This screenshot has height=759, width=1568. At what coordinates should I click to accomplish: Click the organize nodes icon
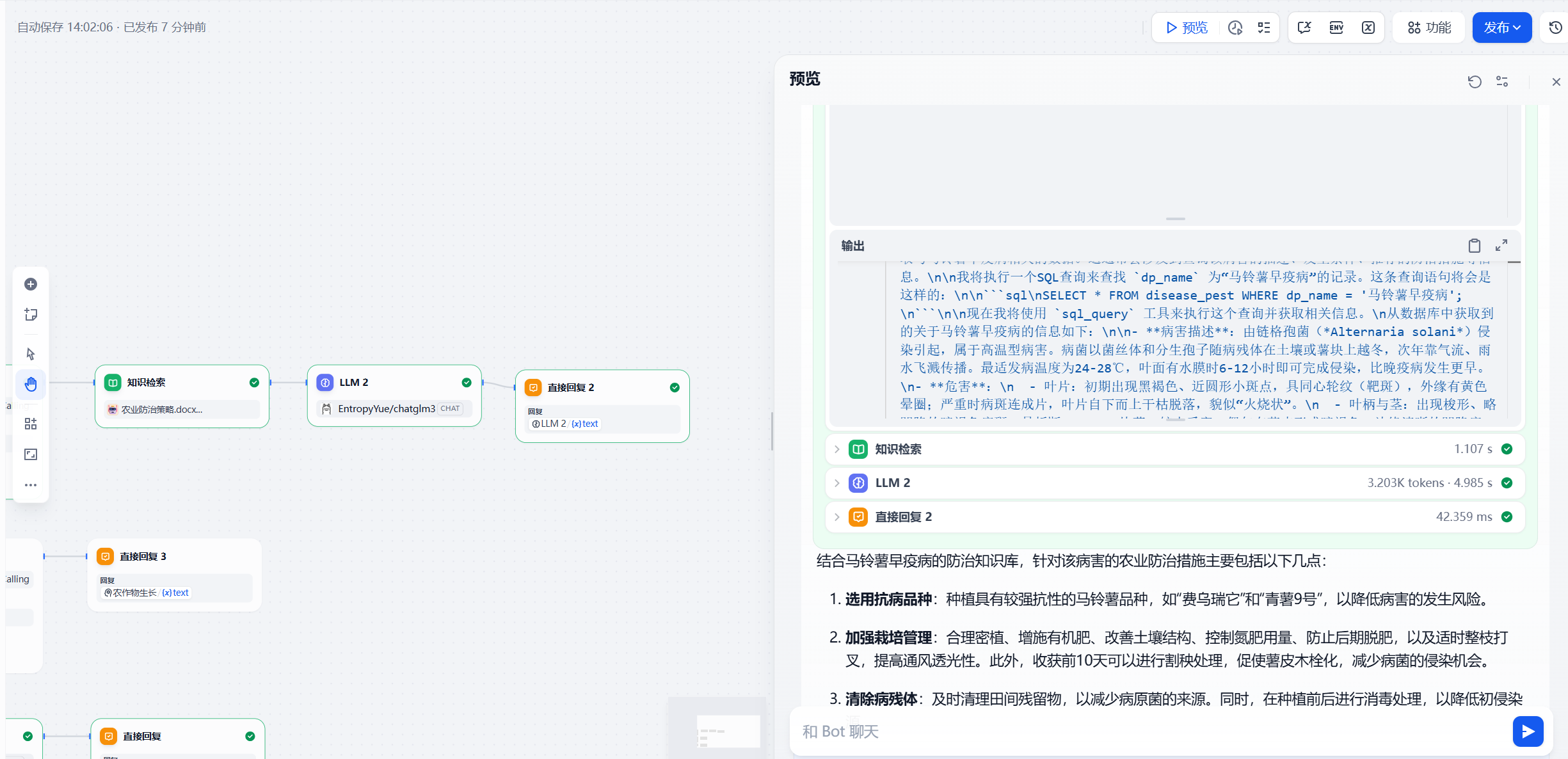31,424
